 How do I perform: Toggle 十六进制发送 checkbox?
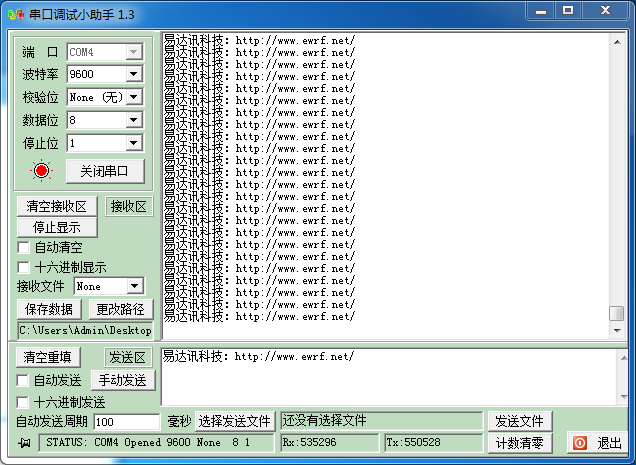[x=23, y=403]
